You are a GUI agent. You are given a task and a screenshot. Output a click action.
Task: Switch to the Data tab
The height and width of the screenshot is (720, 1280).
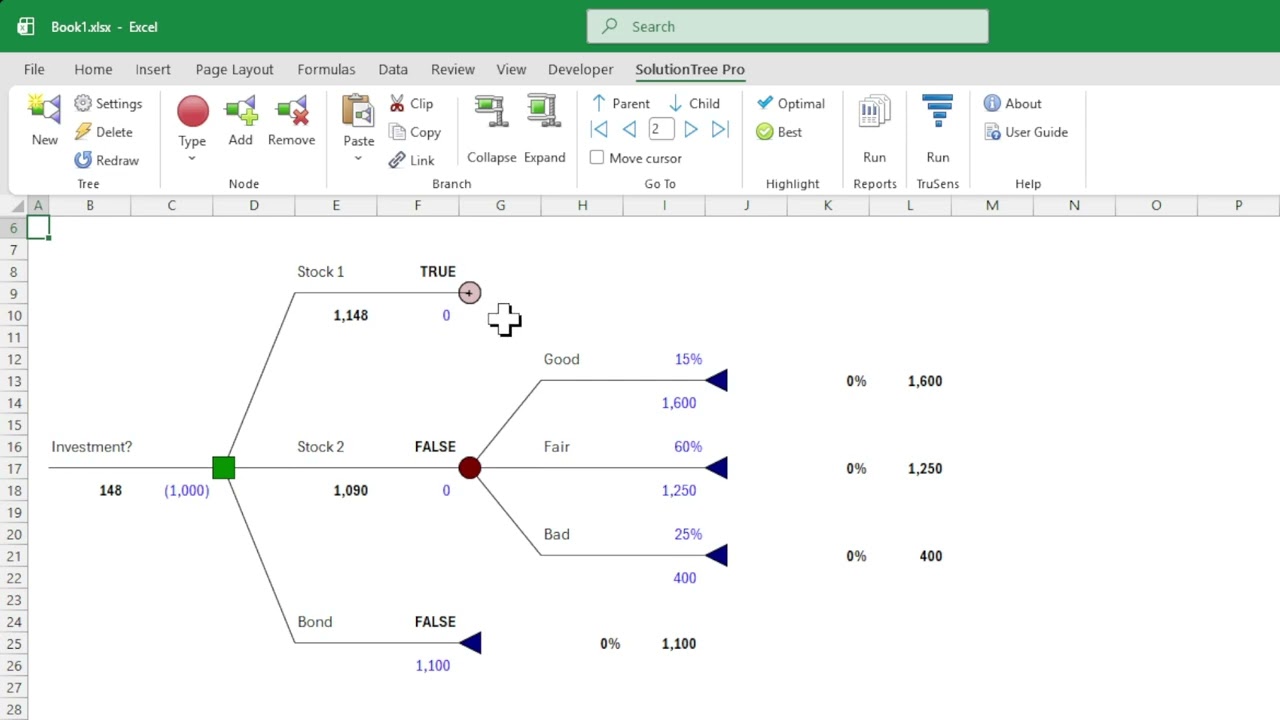pos(393,69)
